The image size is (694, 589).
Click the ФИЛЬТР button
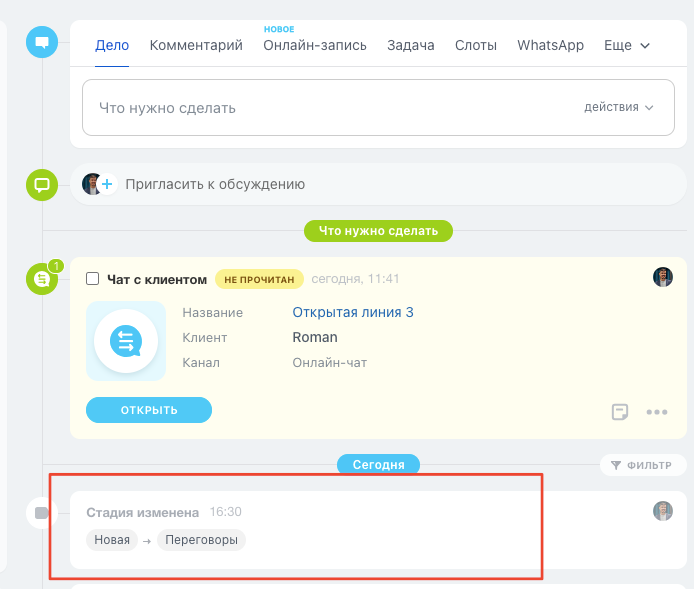coord(643,466)
